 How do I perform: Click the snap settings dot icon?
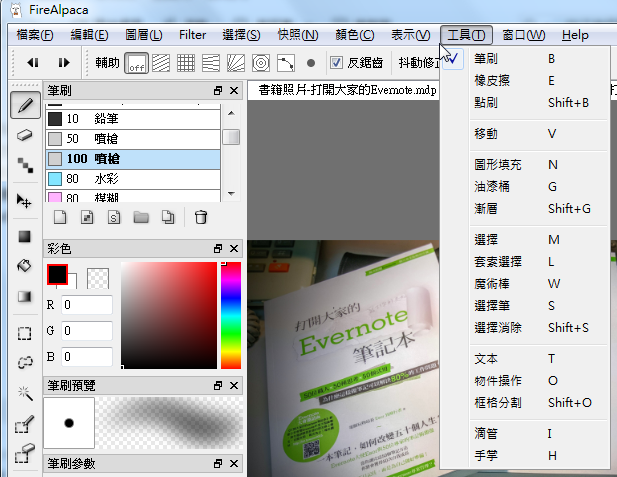(311, 63)
